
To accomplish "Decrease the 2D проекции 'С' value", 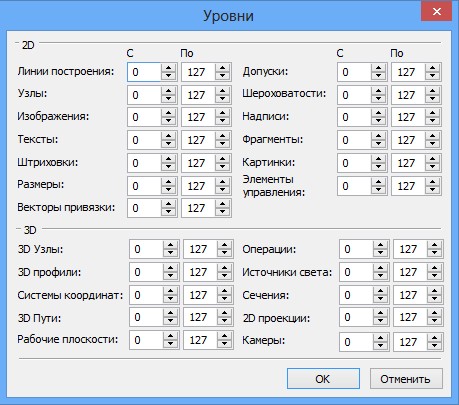I will pos(380,321).
